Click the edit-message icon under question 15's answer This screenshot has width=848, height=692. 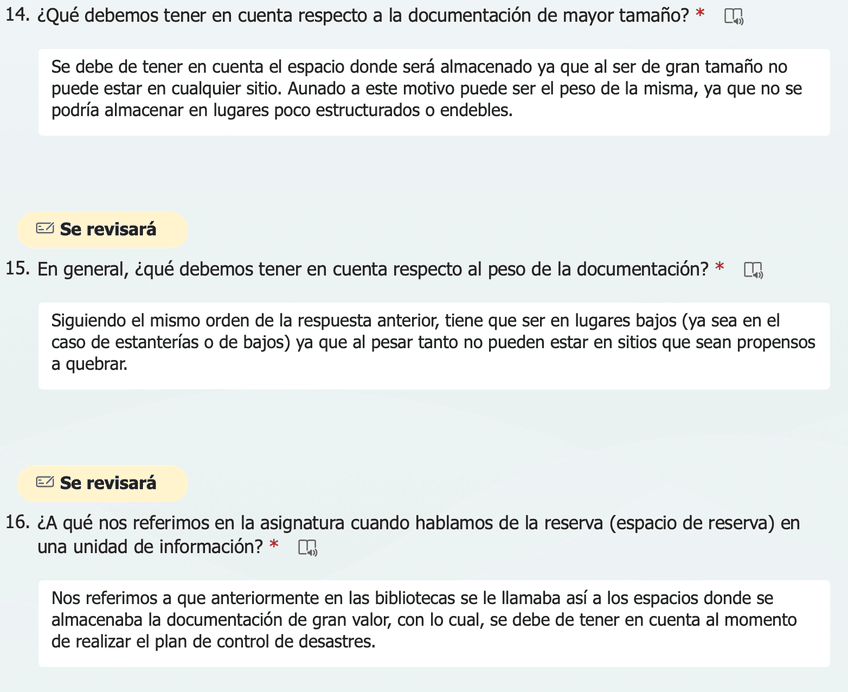tap(44, 483)
